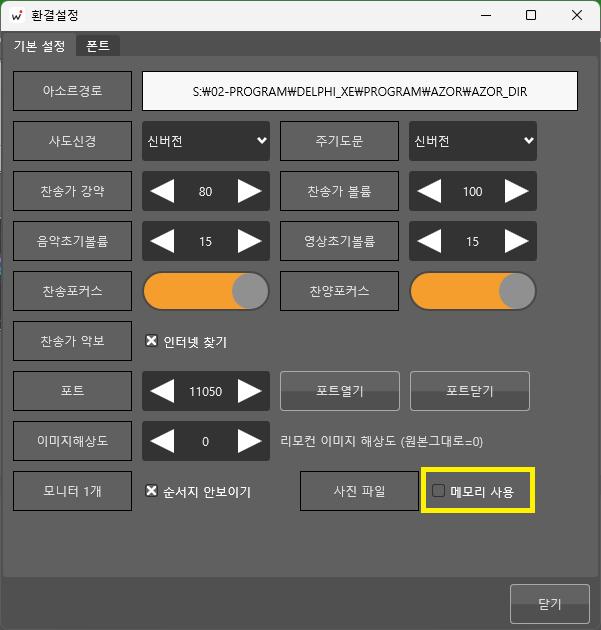Image resolution: width=601 pixels, height=630 pixels.
Task: Uncheck the 인터넷 찾기 checkbox
Action: (x=152, y=341)
